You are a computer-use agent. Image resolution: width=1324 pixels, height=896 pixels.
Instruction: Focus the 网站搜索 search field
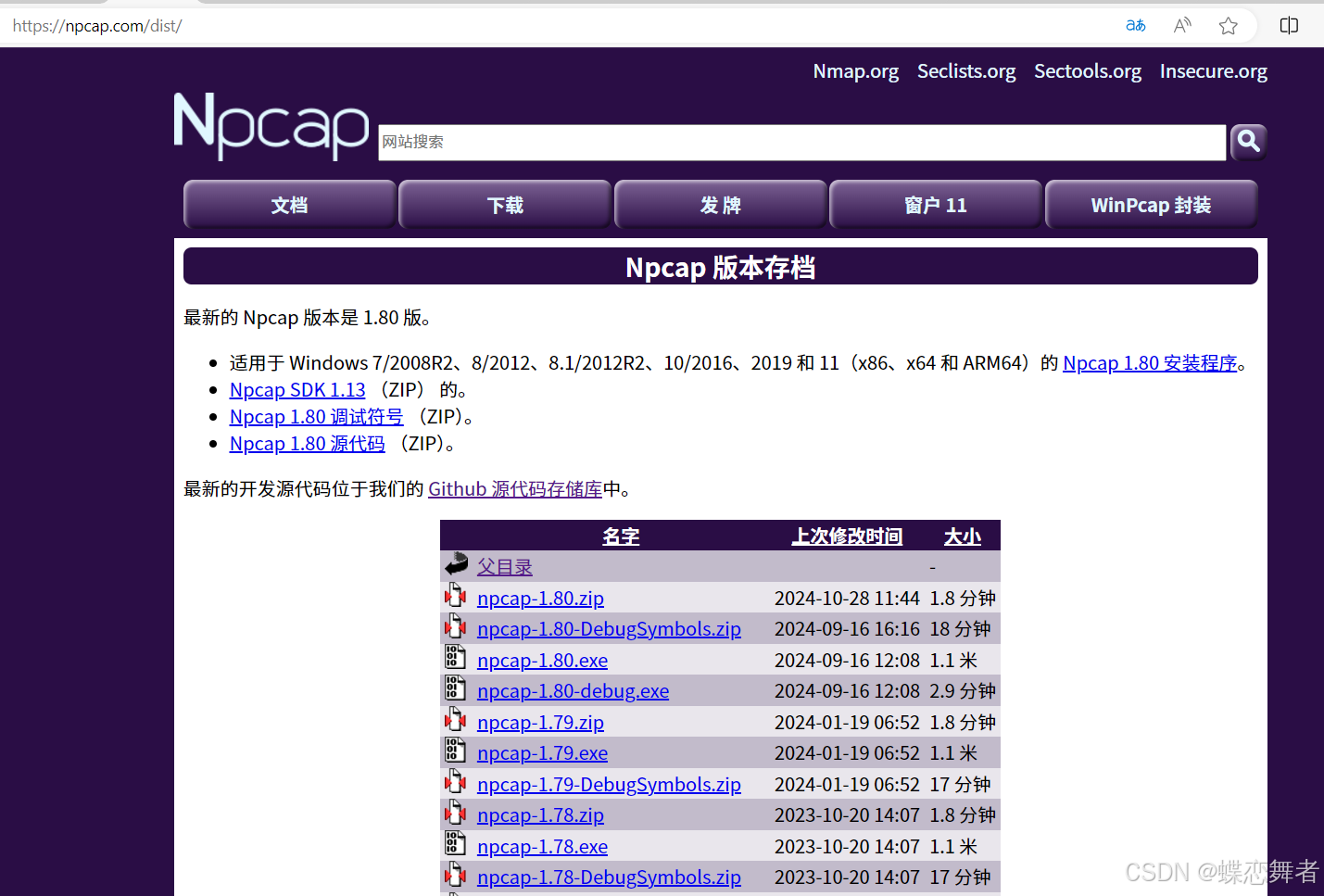[x=801, y=142]
